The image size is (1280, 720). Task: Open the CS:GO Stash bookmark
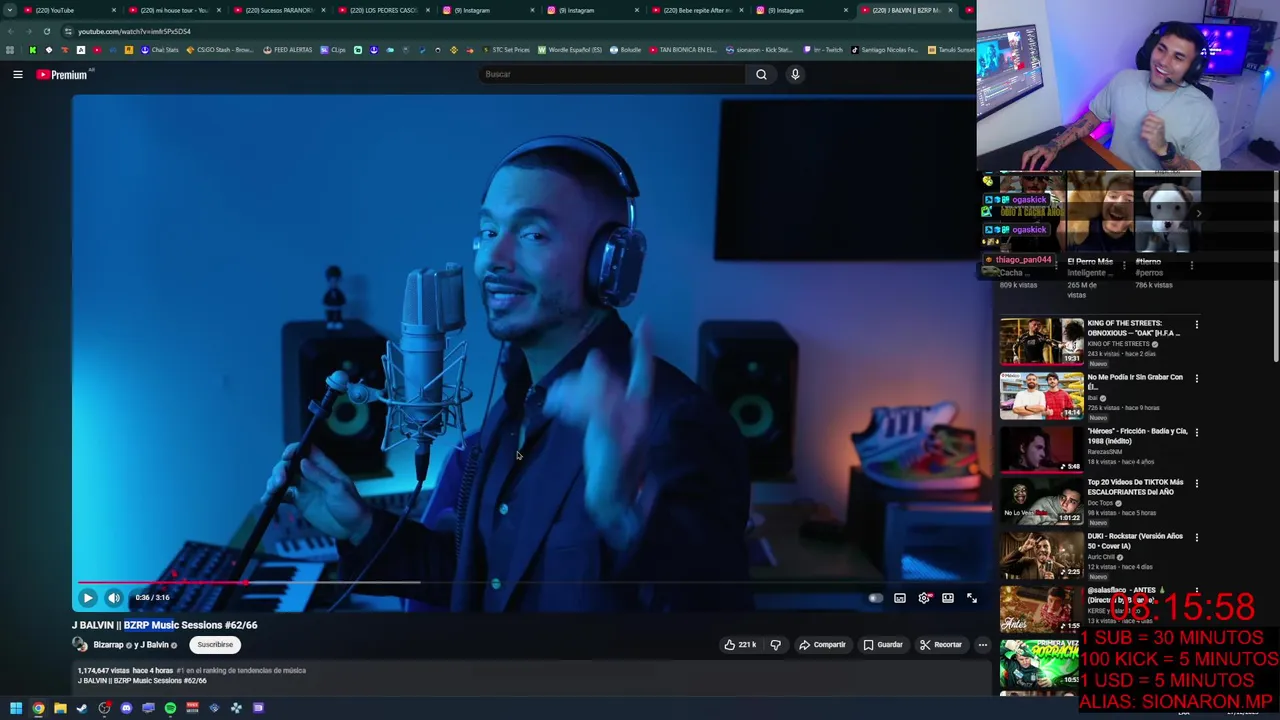tap(220, 50)
